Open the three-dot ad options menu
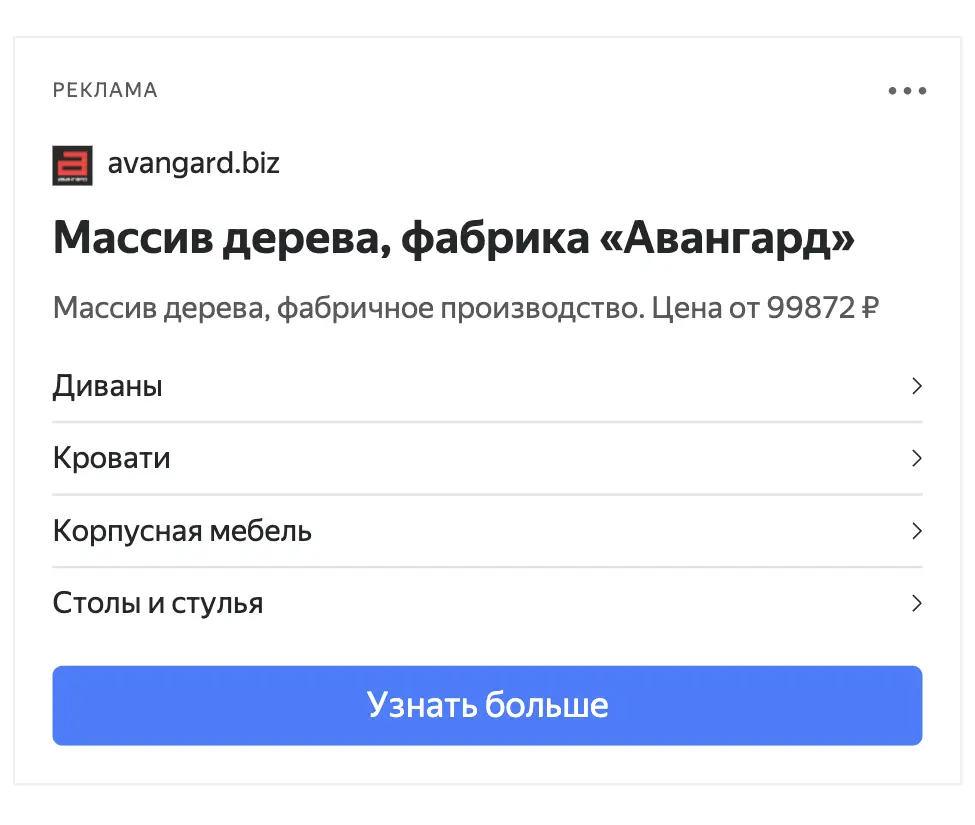The width and height of the screenshot is (975, 825). click(x=907, y=91)
